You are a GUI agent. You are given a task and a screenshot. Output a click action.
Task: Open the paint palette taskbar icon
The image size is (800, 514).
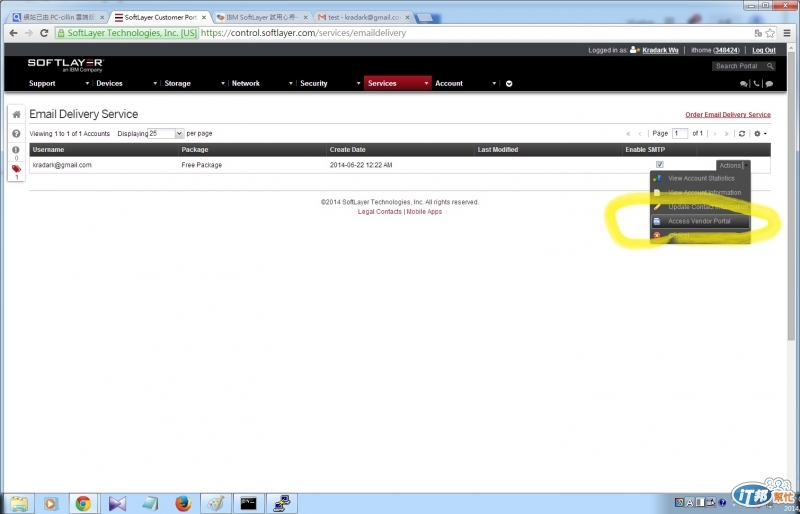point(216,503)
